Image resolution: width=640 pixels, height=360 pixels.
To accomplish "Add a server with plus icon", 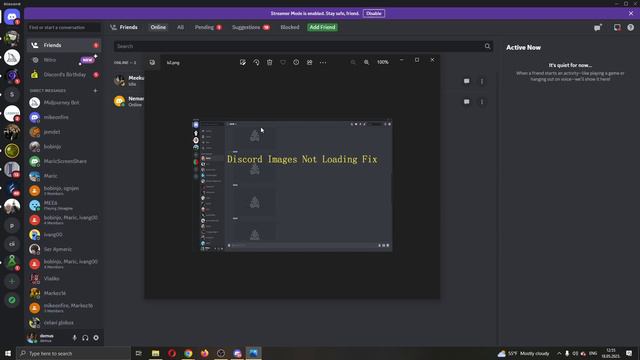I will (x=12, y=281).
